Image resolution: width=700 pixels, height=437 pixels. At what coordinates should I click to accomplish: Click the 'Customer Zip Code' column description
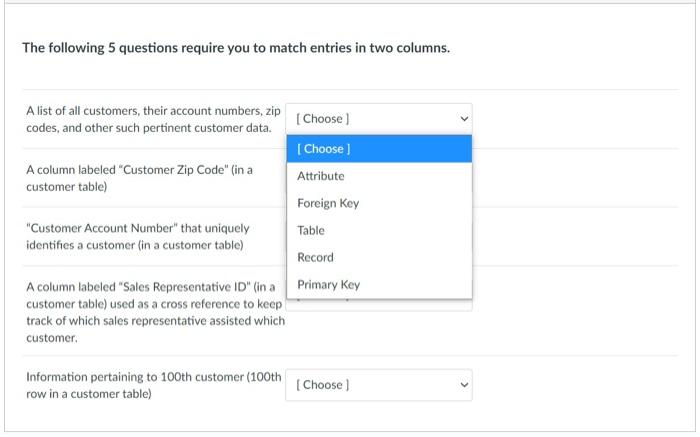(139, 178)
